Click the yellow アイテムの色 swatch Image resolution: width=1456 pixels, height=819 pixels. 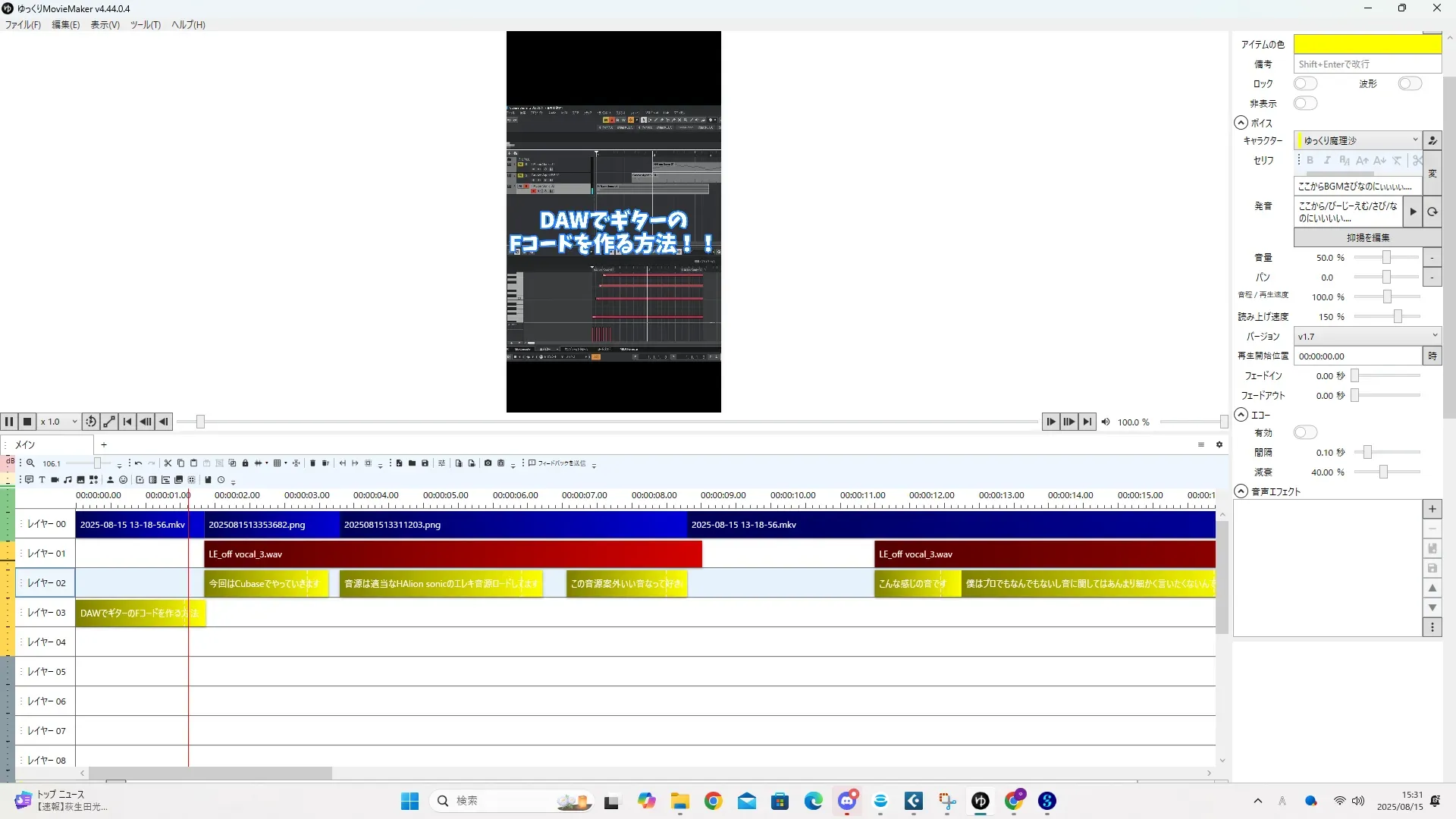point(1367,44)
